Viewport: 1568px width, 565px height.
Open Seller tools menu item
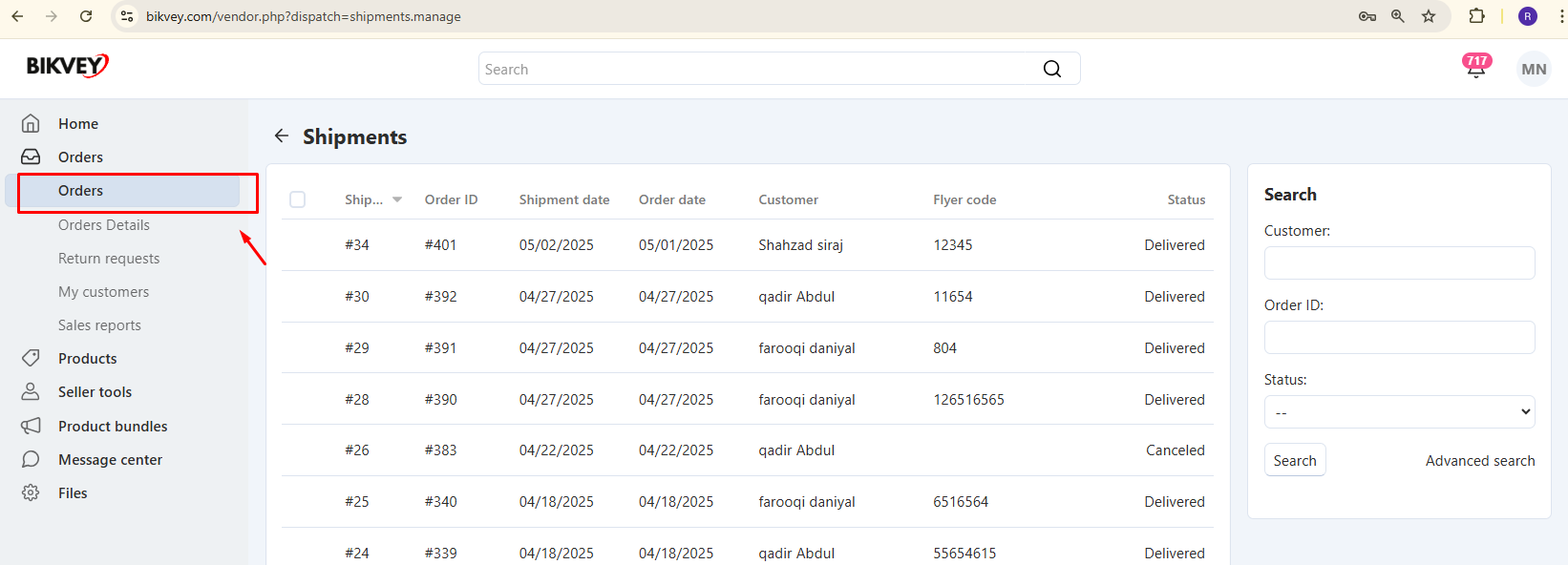[x=95, y=392]
